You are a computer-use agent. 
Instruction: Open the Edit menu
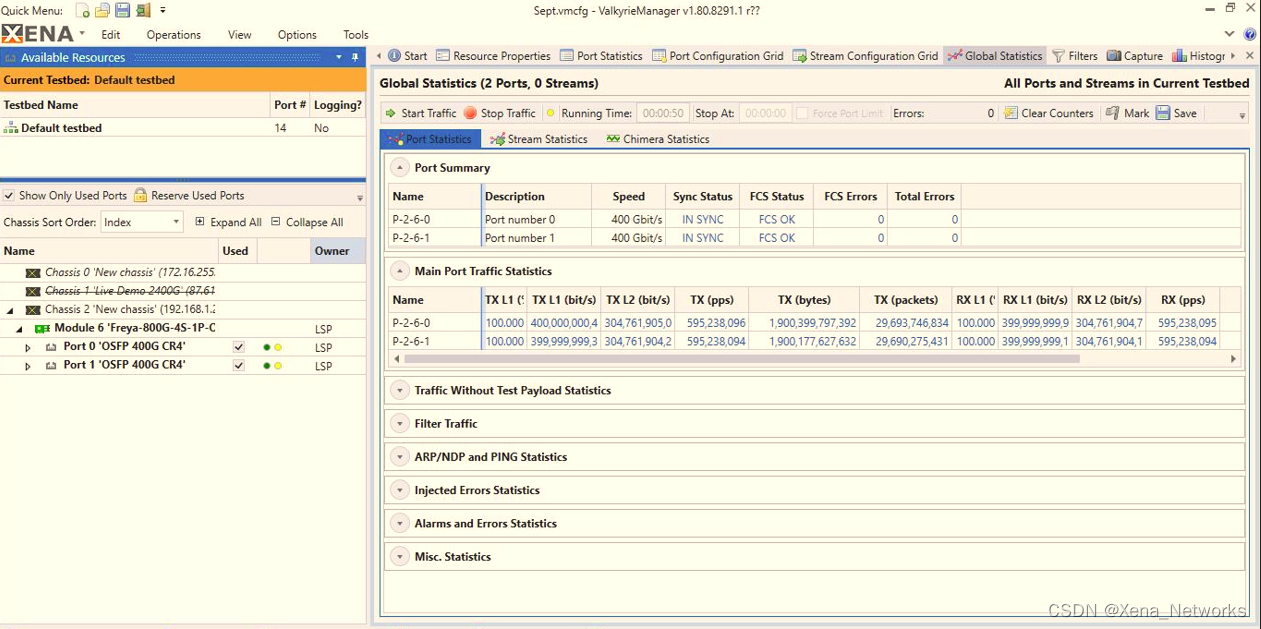click(x=111, y=34)
